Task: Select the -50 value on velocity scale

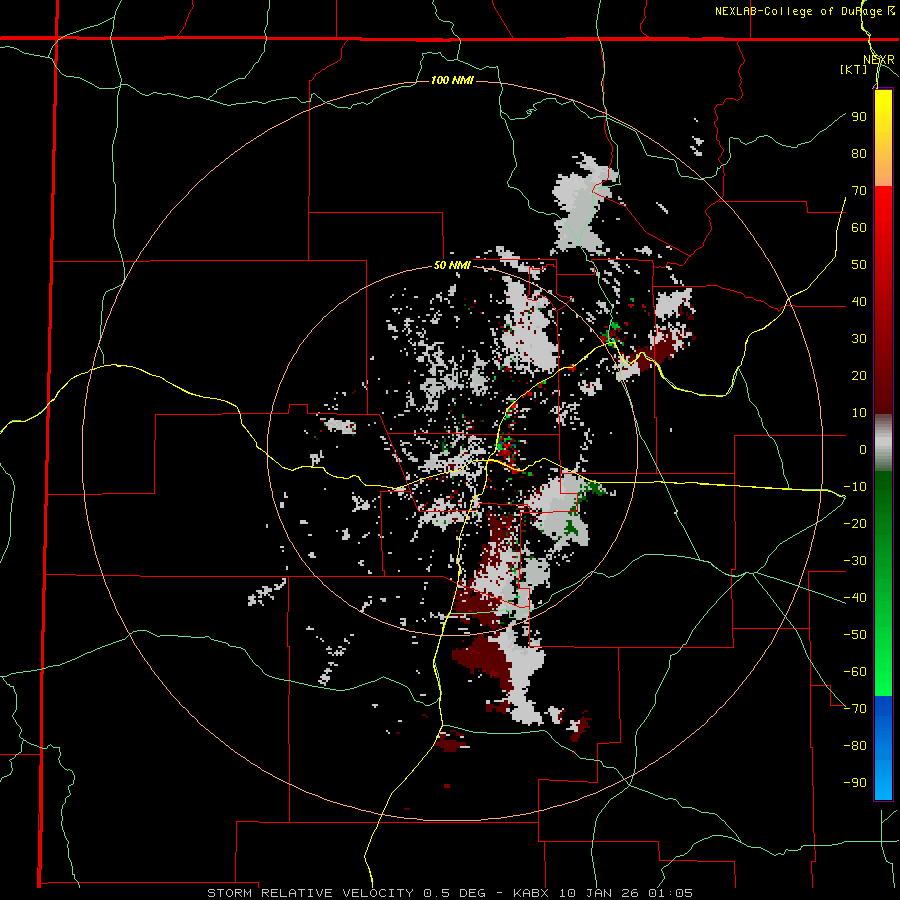Action: coord(855,634)
